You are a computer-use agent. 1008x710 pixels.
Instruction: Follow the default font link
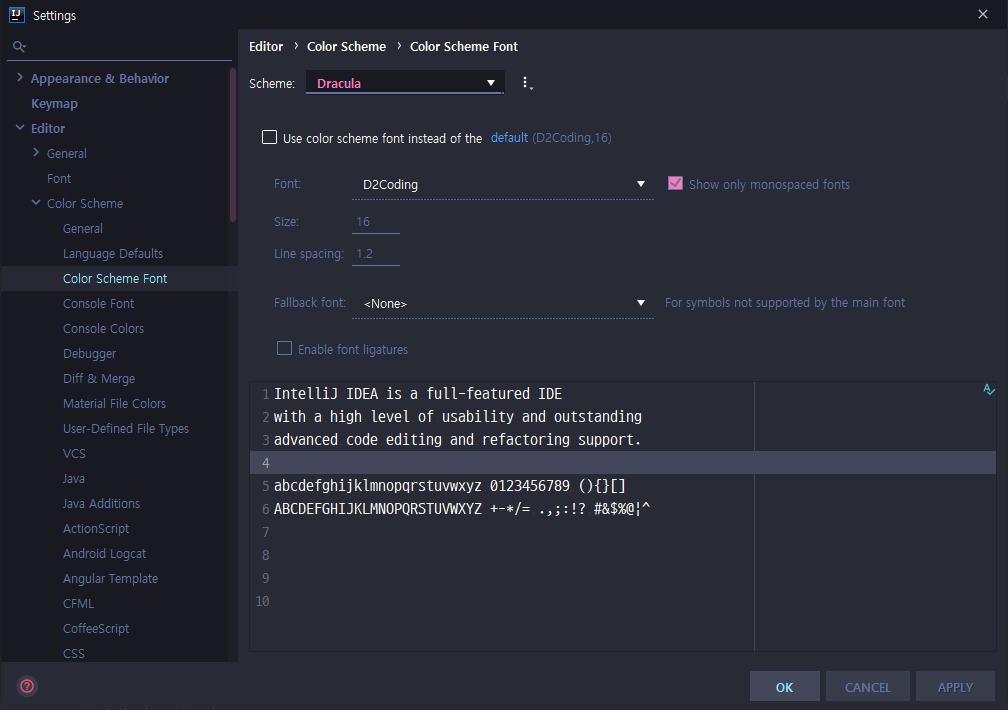(x=508, y=138)
